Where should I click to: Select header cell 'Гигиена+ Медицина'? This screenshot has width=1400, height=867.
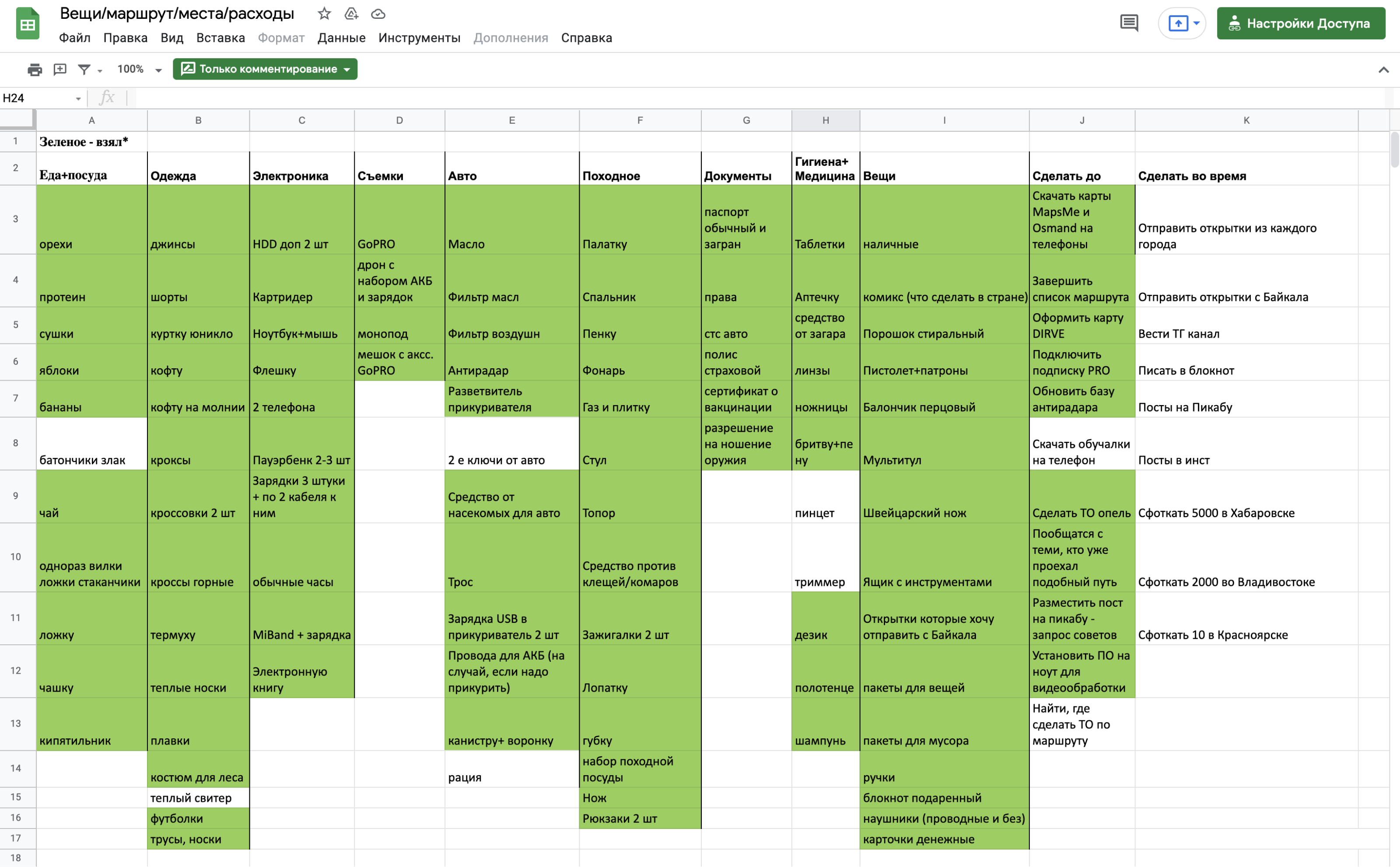(825, 168)
